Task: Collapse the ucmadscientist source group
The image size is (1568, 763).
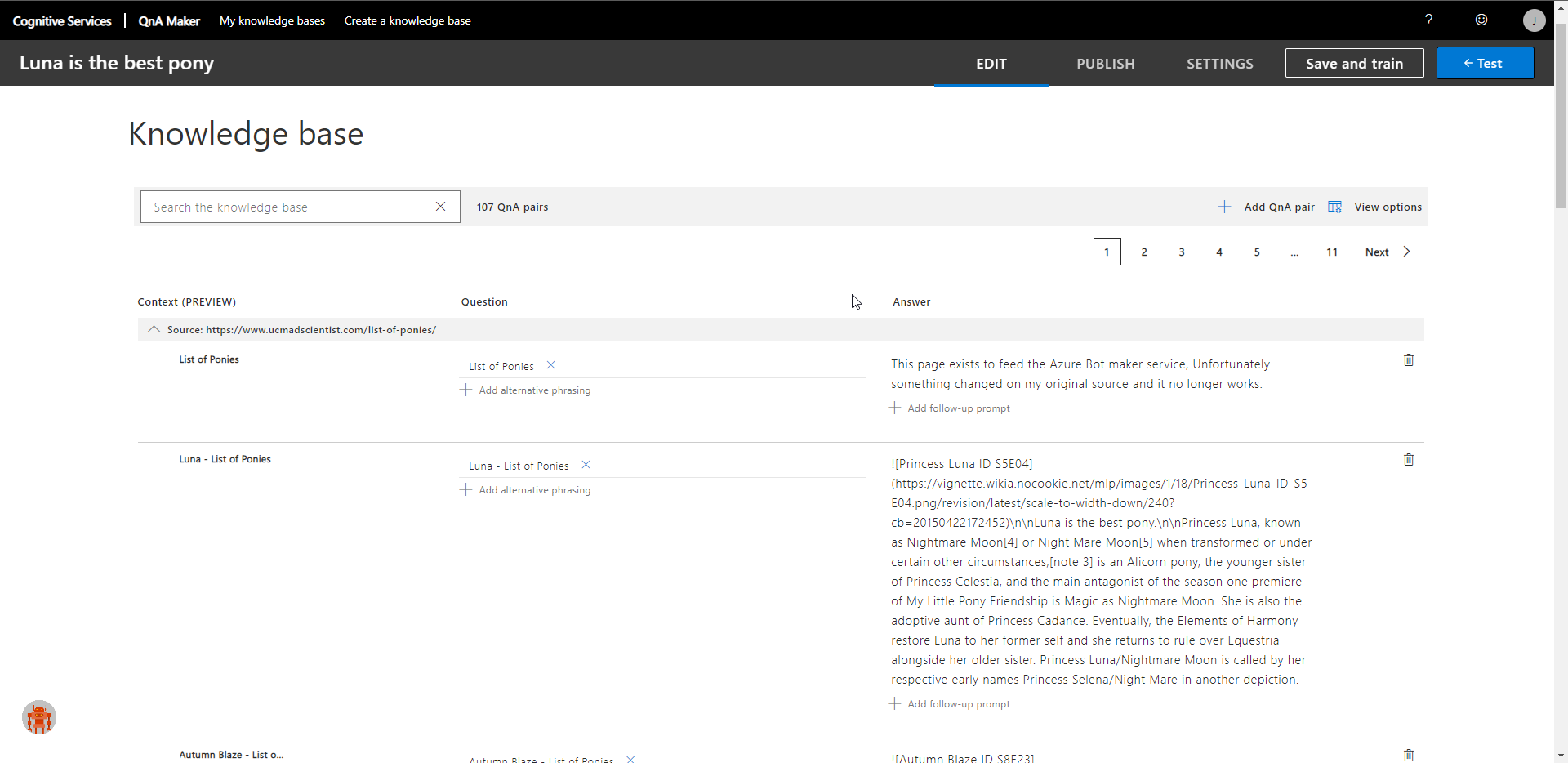Action: pos(153,329)
